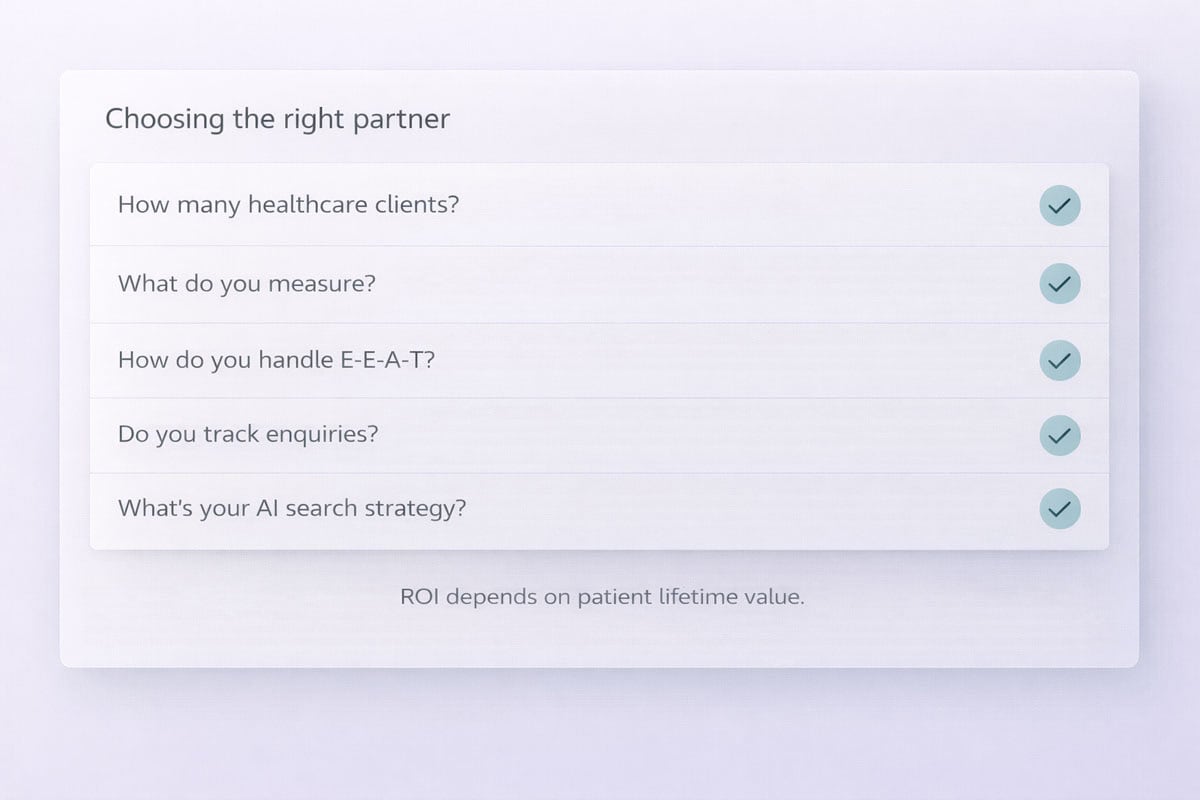Image resolution: width=1200 pixels, height=800 pixels.
Task: Click the check icon beside track enquiries
Action: [x=1059, y=435]
